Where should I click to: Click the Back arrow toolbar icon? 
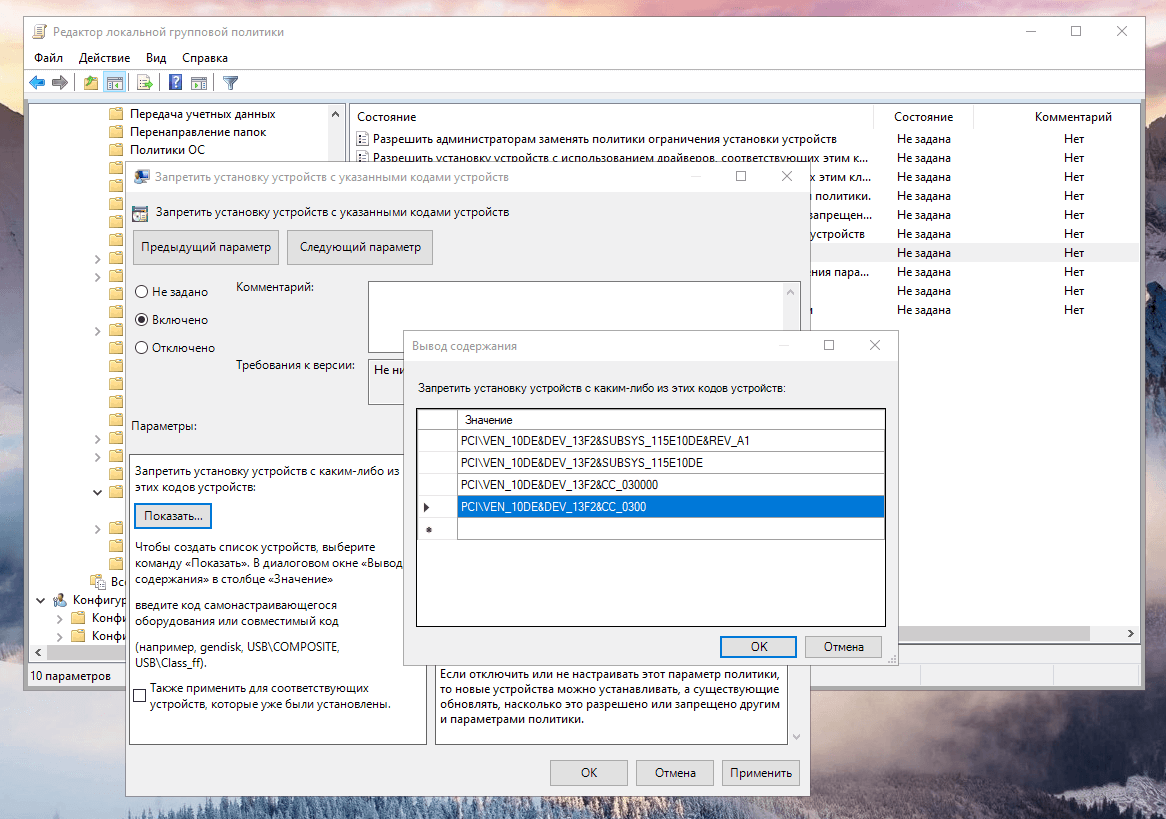point(37,83)
